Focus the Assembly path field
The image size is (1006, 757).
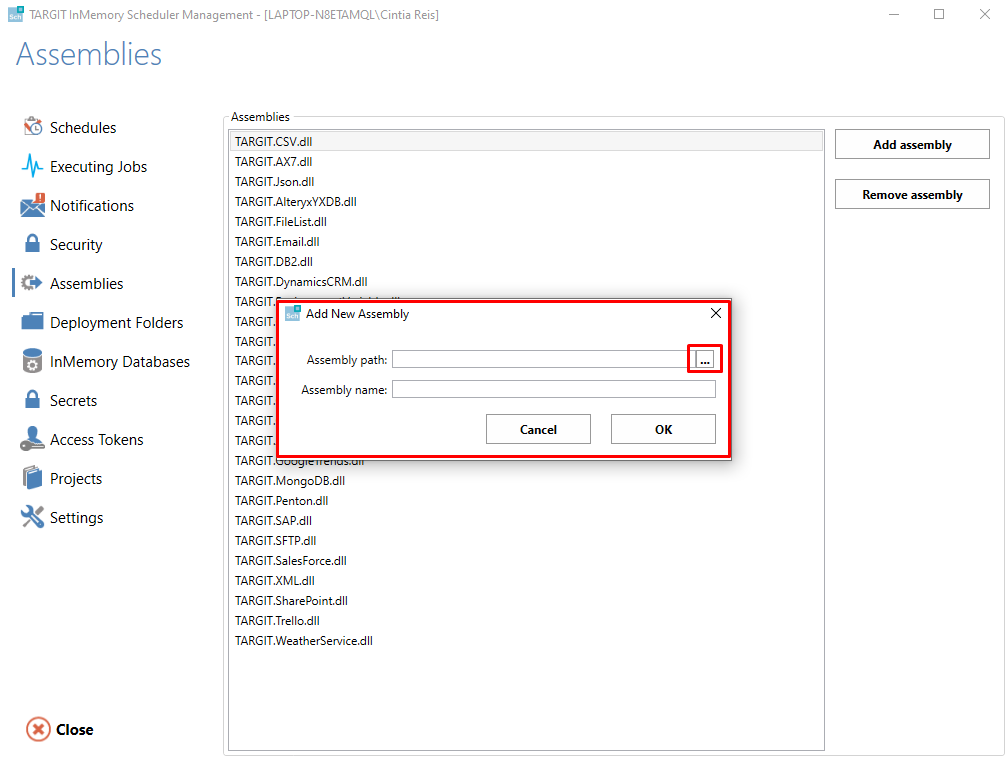[x=543, y=359]
